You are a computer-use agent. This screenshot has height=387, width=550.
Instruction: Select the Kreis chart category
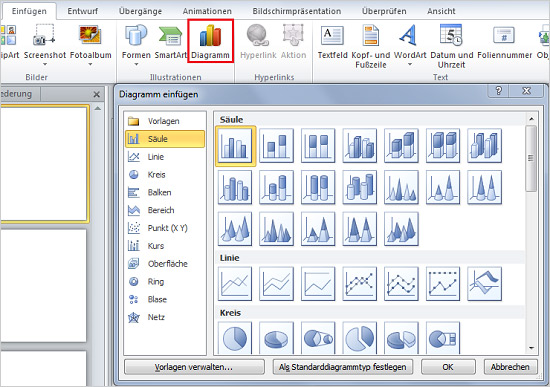165,175
